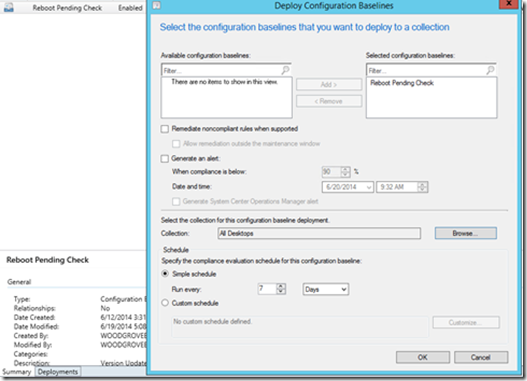Click the General section heading in details pane

tap(19, 282)
